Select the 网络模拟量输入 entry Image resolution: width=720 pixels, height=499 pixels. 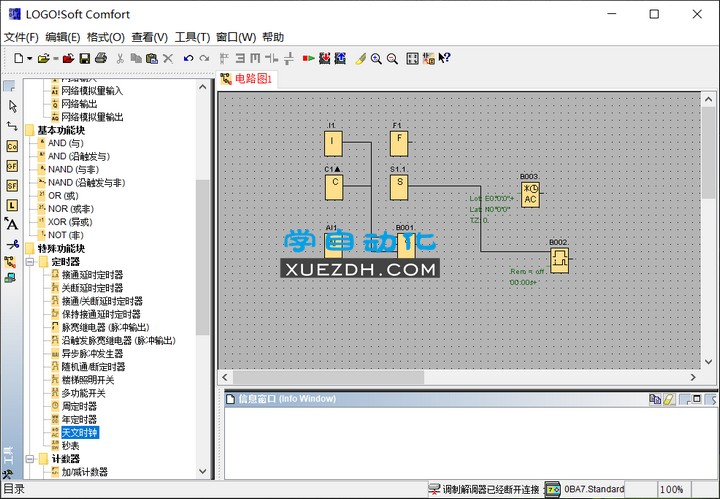pyautogui.click(x=92, y=91)
